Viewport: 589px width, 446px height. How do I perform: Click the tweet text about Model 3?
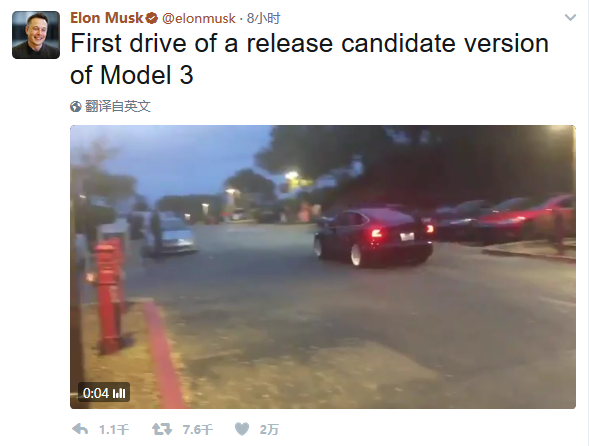point(310,59)
